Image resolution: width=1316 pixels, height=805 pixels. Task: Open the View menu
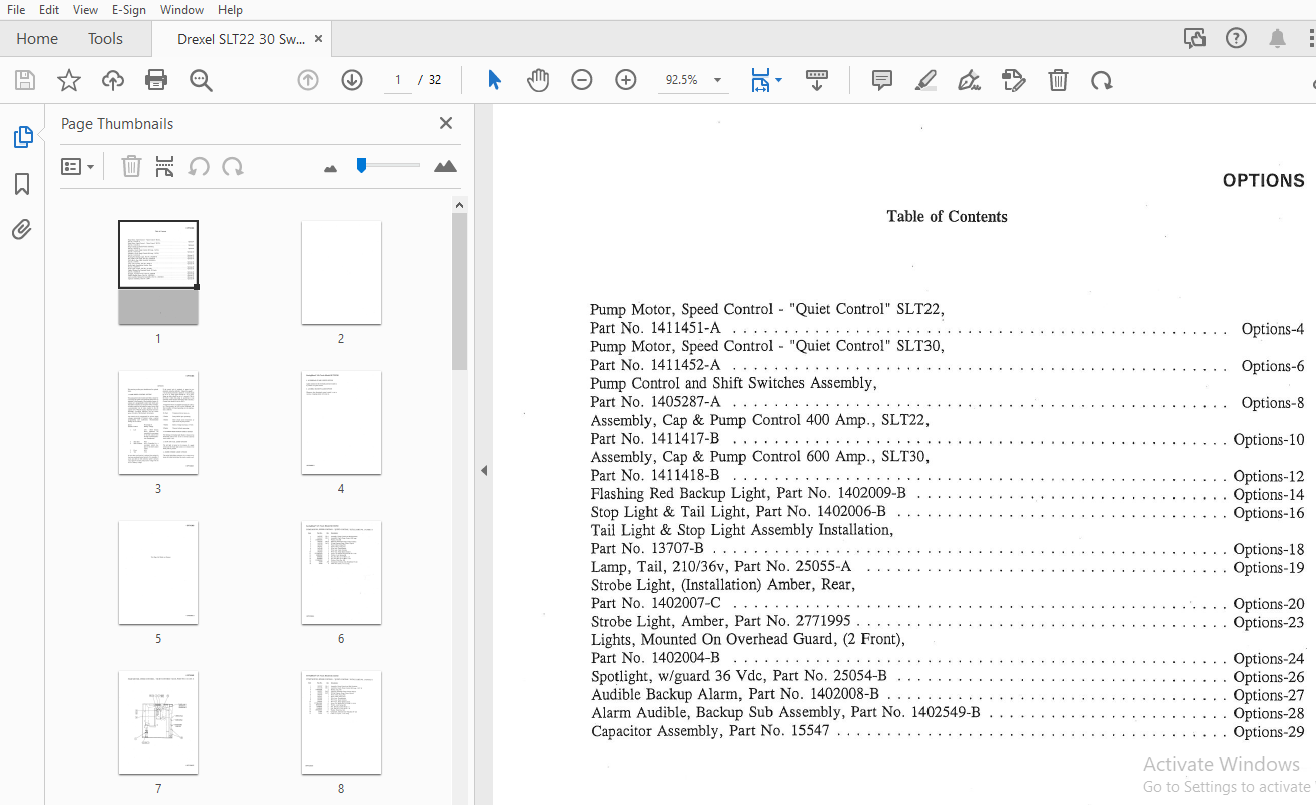[85, 9]
